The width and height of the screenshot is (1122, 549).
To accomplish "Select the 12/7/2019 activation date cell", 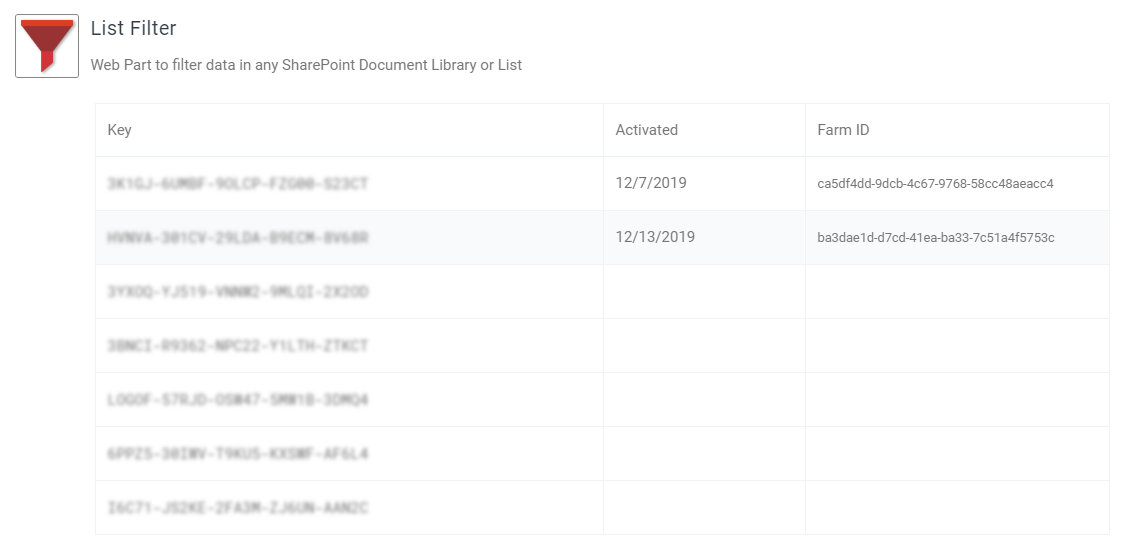I will click(x=650, y=183).
